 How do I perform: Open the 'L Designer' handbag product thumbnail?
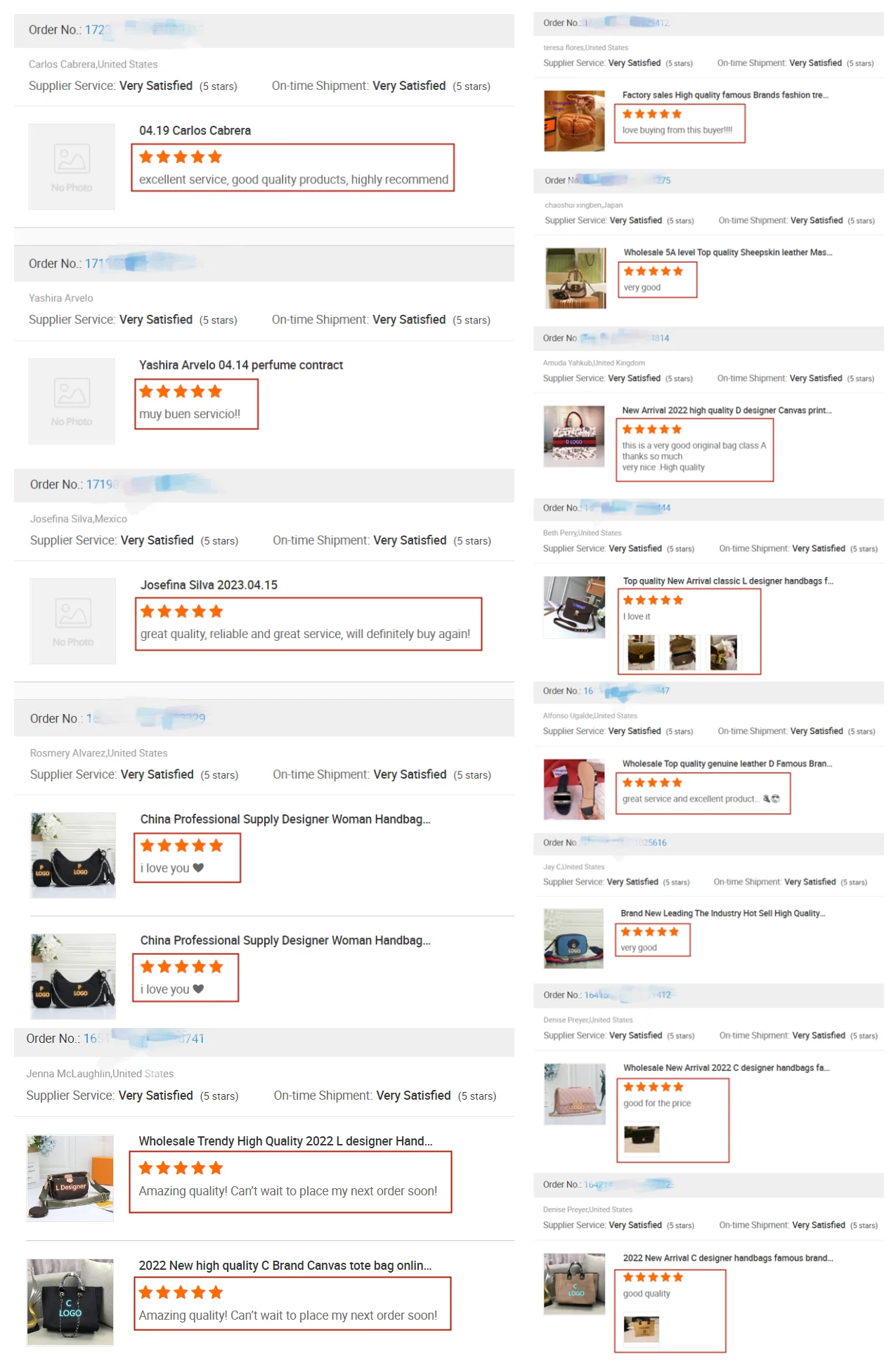[x=70, y=1178]
